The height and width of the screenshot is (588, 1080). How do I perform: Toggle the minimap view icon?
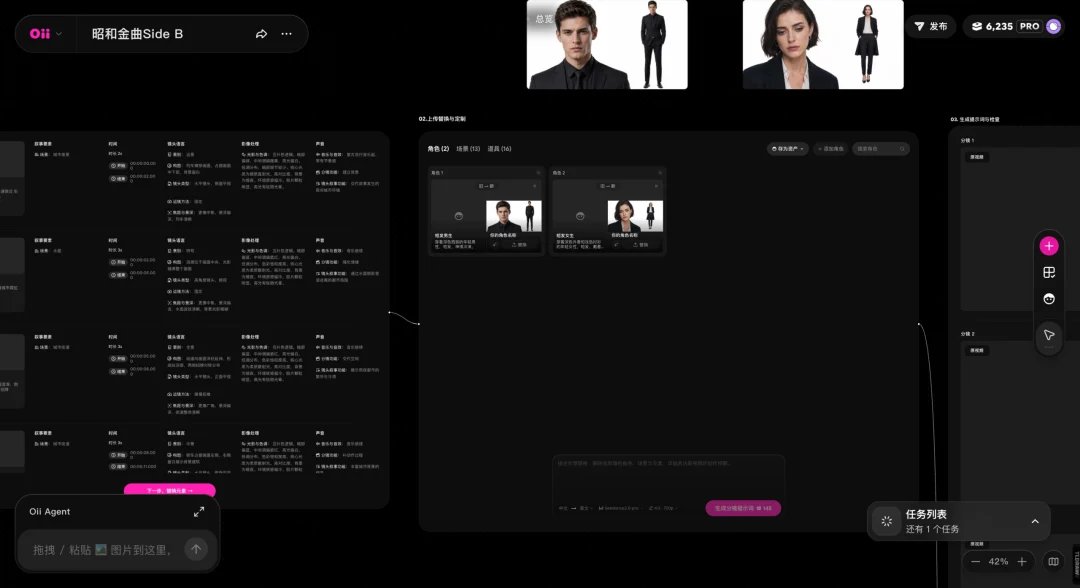point(1053,562)
